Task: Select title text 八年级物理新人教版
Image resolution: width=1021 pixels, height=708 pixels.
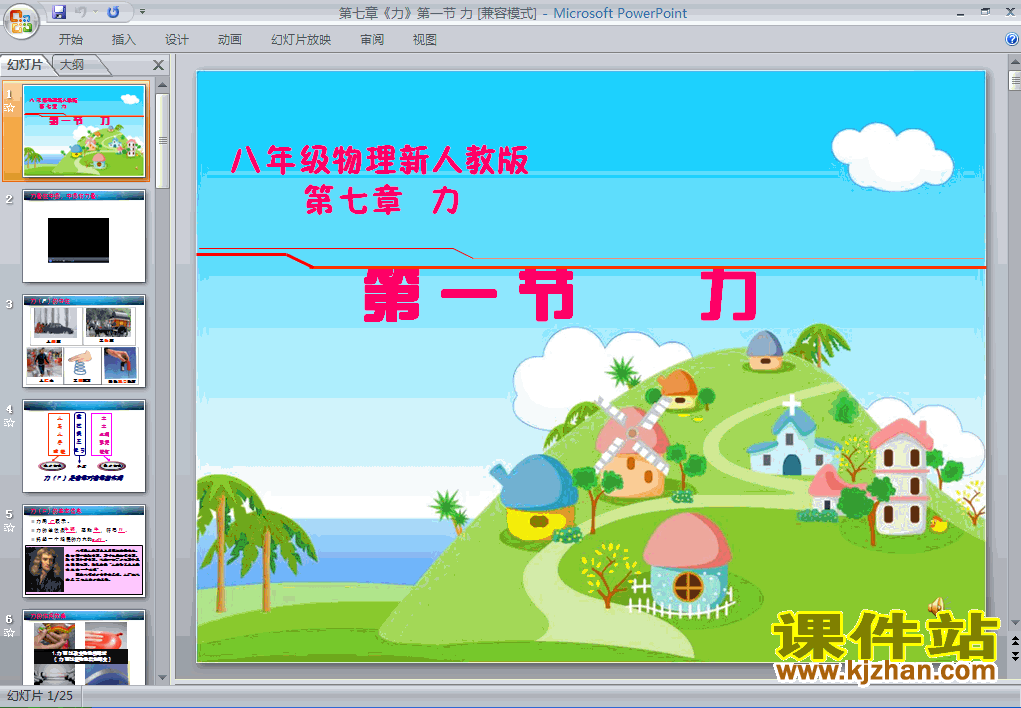Action: (380, 160)
